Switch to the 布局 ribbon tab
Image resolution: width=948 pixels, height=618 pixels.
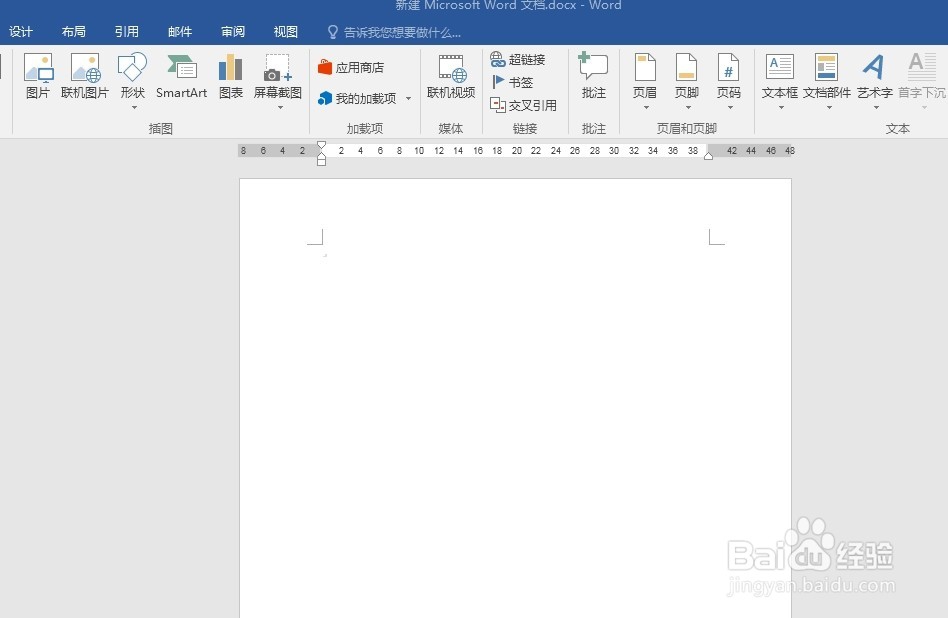click(73, 31)
